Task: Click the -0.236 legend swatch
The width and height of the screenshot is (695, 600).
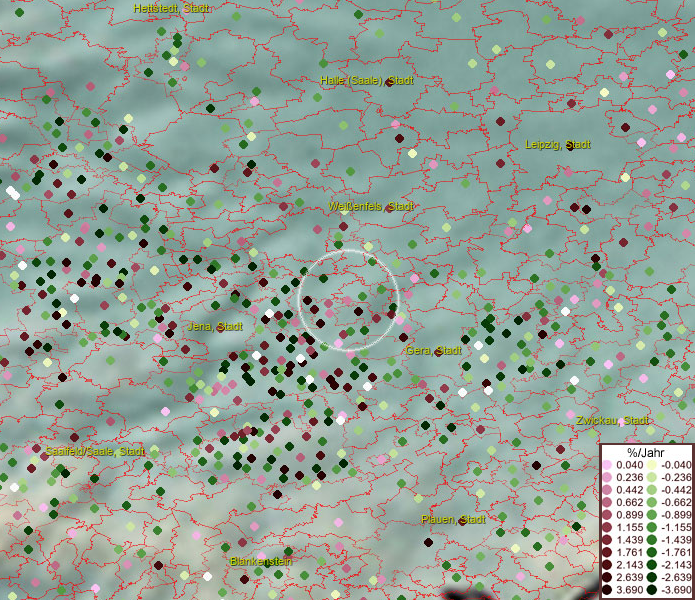Action: [x=652, y=477]
